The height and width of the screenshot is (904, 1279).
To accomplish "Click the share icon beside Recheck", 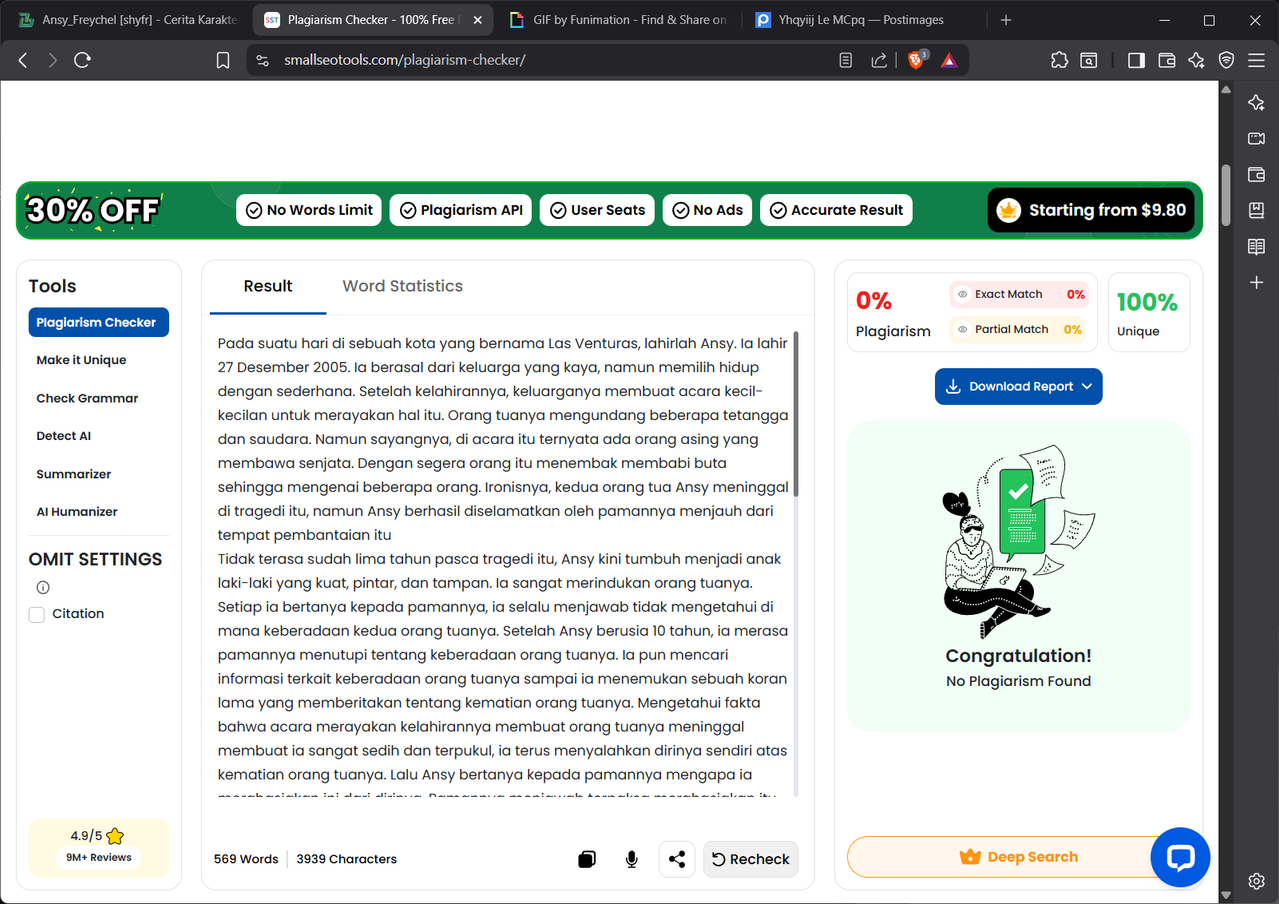I will click(677, 859).
